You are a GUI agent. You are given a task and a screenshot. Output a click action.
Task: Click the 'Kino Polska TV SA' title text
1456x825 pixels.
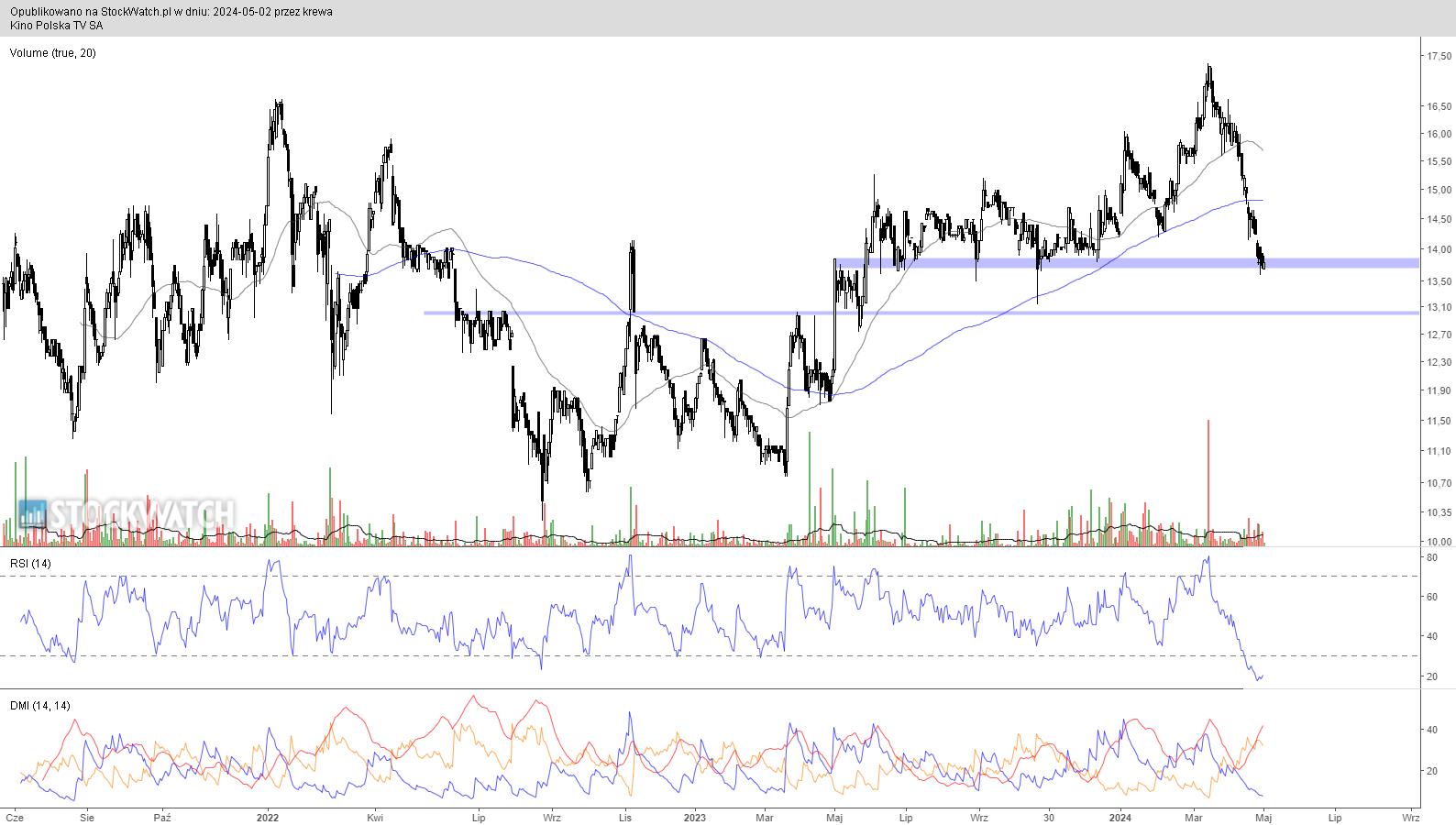pos(57,25)
